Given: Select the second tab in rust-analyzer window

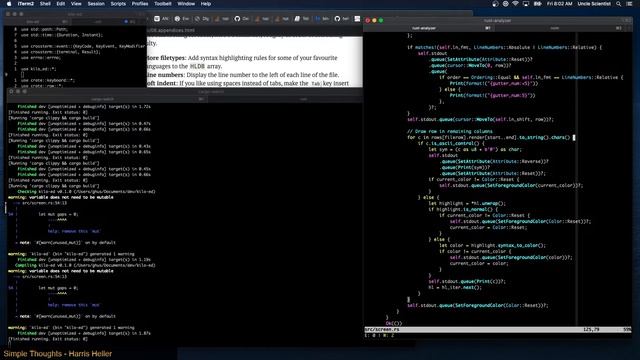Looking at the screenshot, I should pyautogui.click(x=559, y=28).
